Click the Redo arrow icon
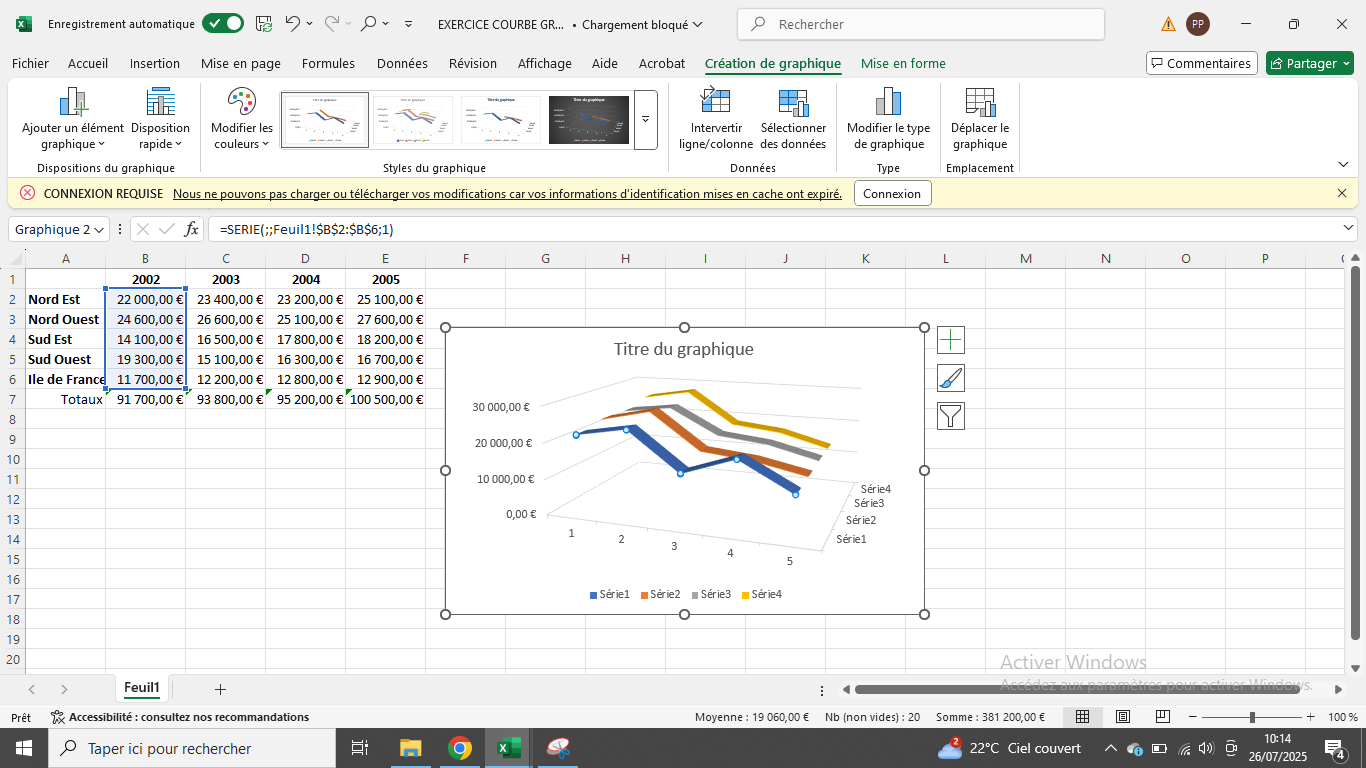 332,23
